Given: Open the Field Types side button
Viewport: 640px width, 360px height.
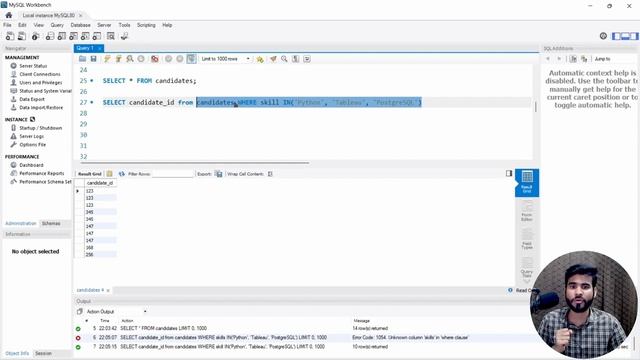Looking at the screenshot, I should 527,239.
